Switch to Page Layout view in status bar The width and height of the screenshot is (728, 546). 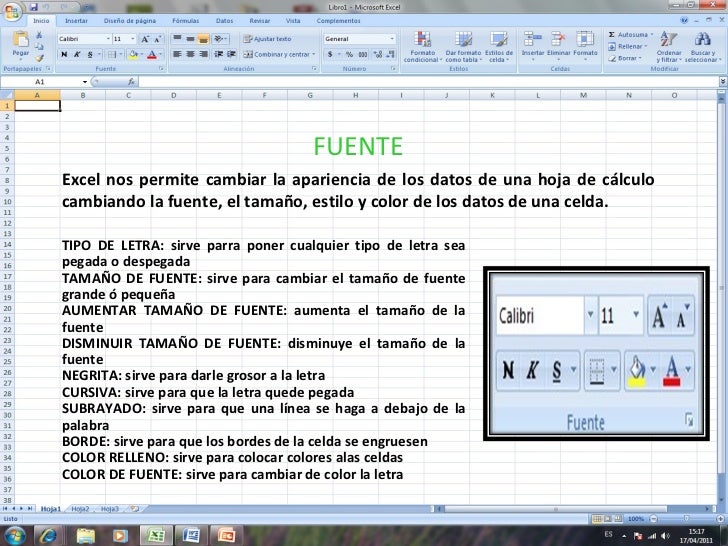click(x=606, y=520)
